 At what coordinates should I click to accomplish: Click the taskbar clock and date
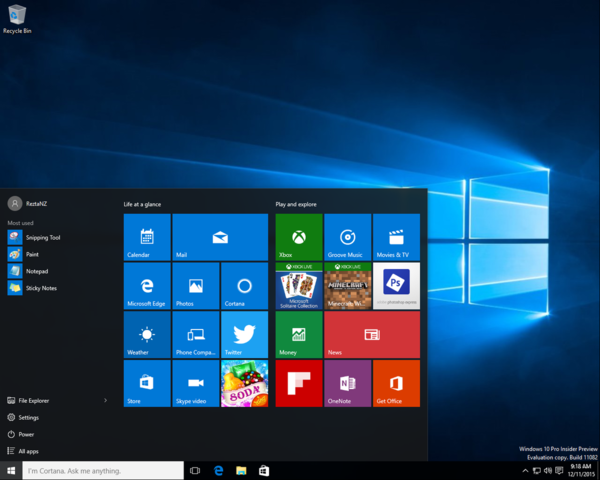click(581, 470)
